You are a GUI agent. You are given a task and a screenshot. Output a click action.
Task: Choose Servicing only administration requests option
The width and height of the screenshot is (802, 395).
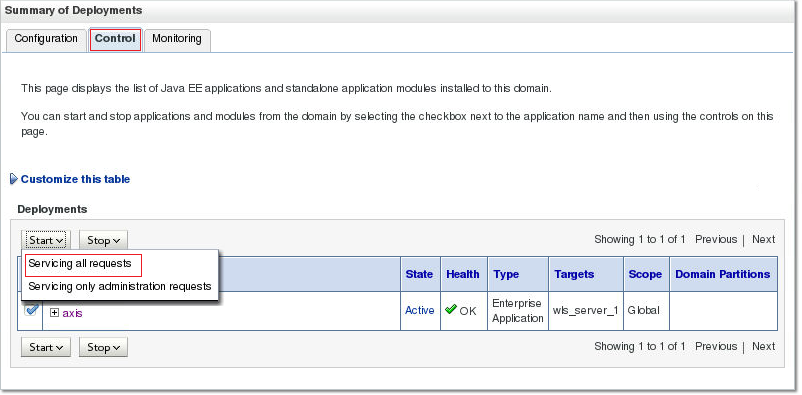[120, 286]
